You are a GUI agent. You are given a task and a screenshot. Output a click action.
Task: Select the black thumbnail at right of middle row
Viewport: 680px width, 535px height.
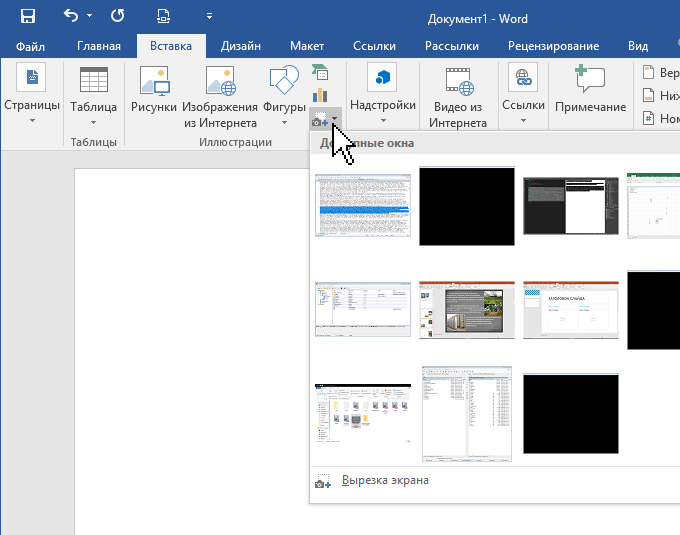653,310
